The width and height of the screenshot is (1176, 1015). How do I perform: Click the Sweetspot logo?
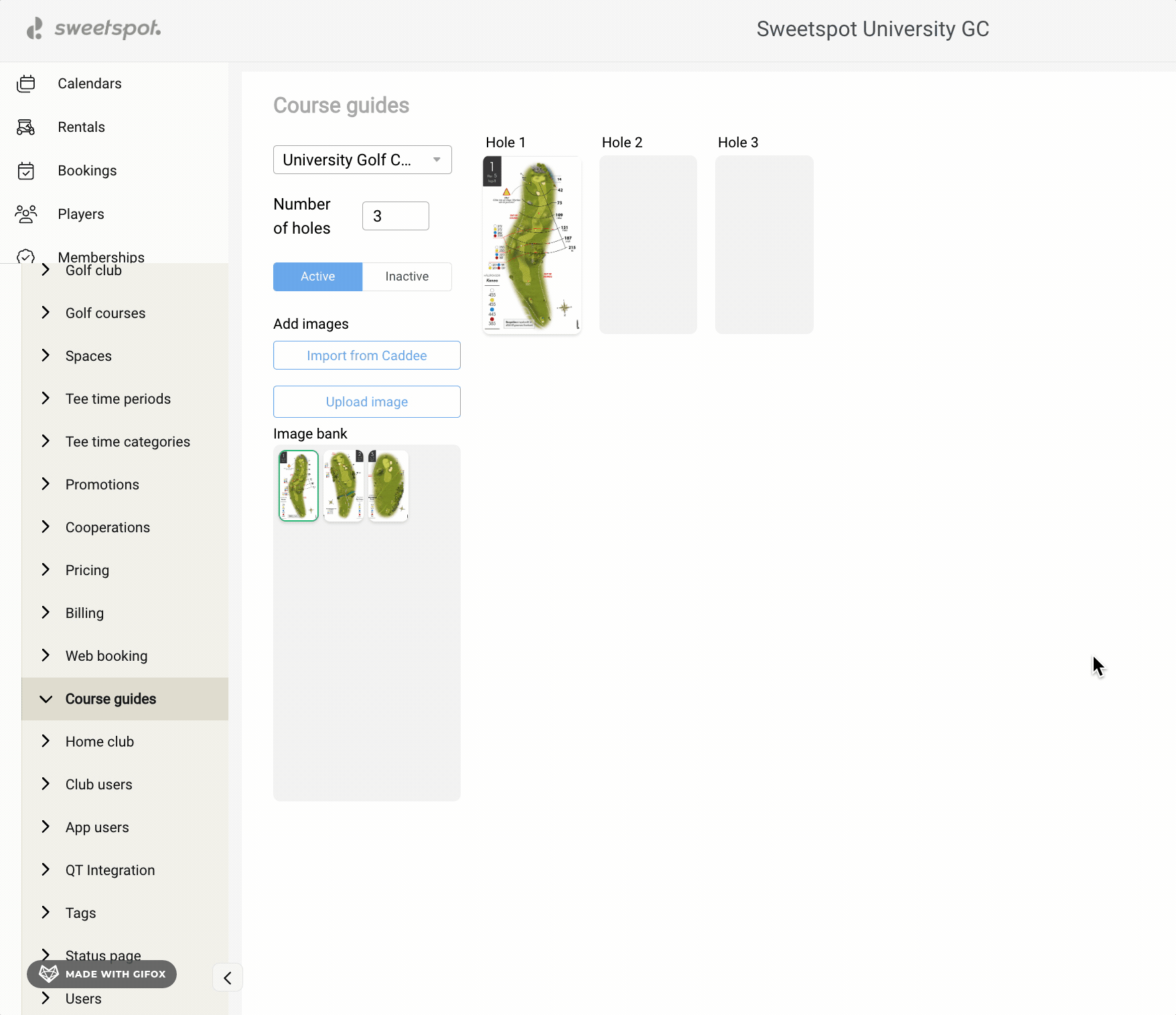click(x=94, y=29)
